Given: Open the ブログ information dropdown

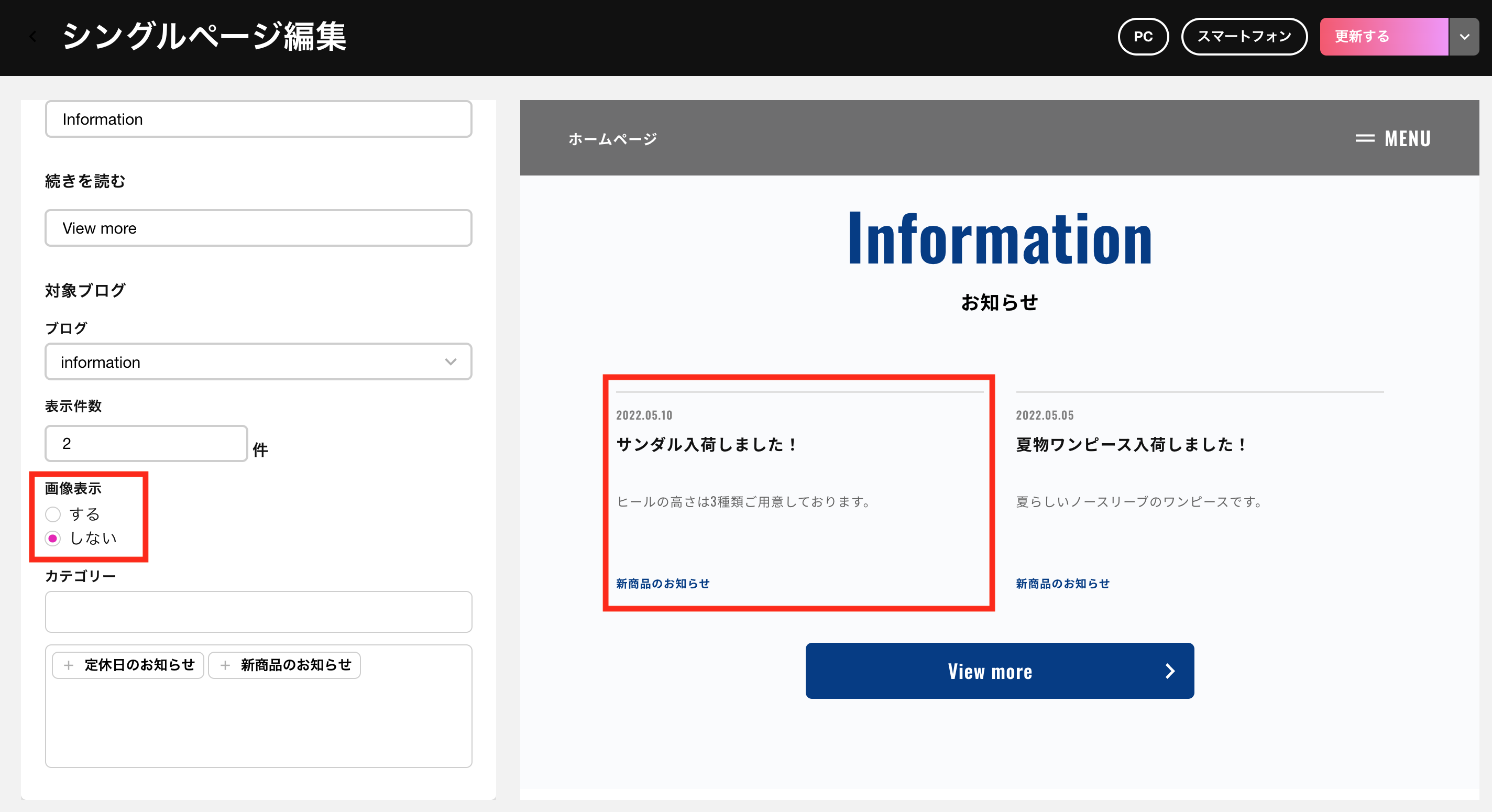Looking at the screenshot, I should (258, 362).
